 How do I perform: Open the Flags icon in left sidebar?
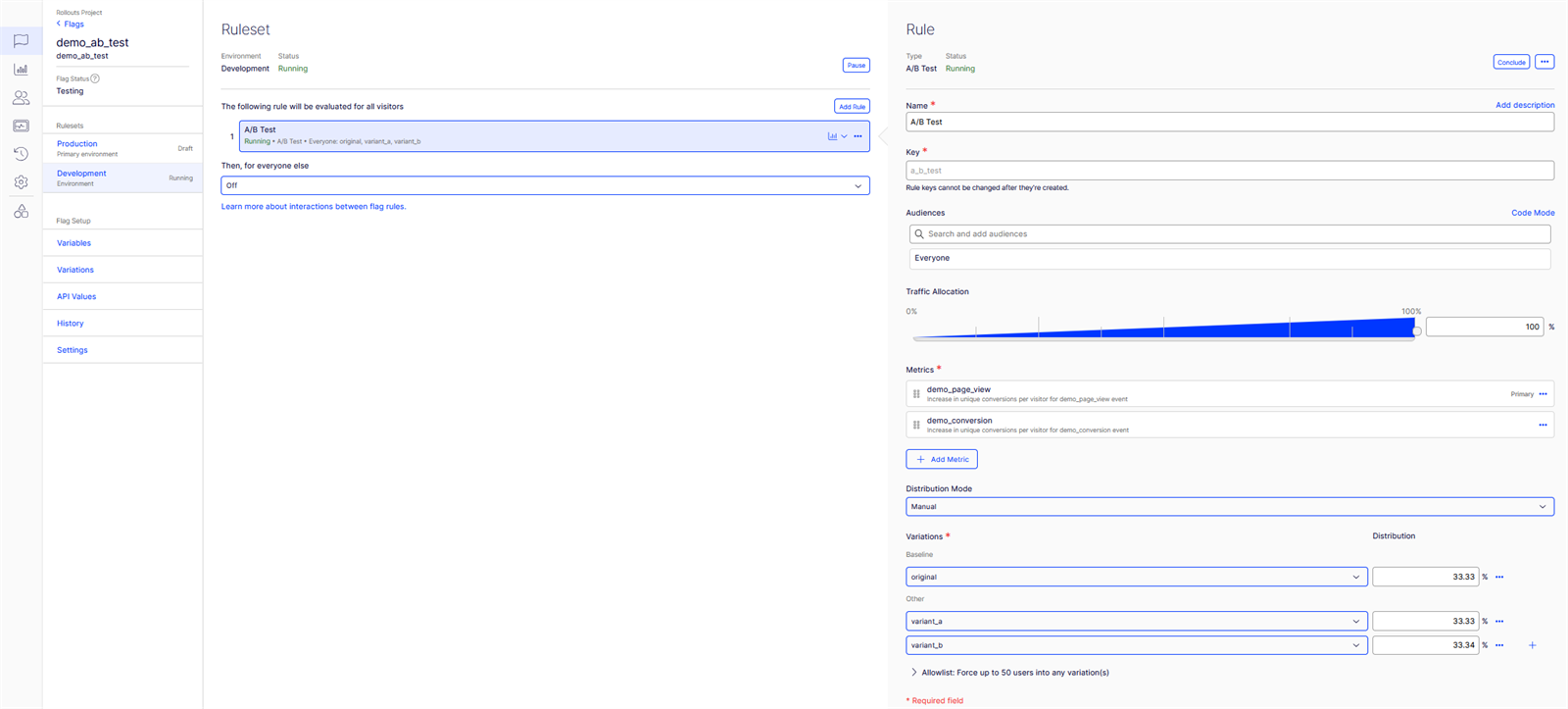pyautogui.click(x=21, y=41)
